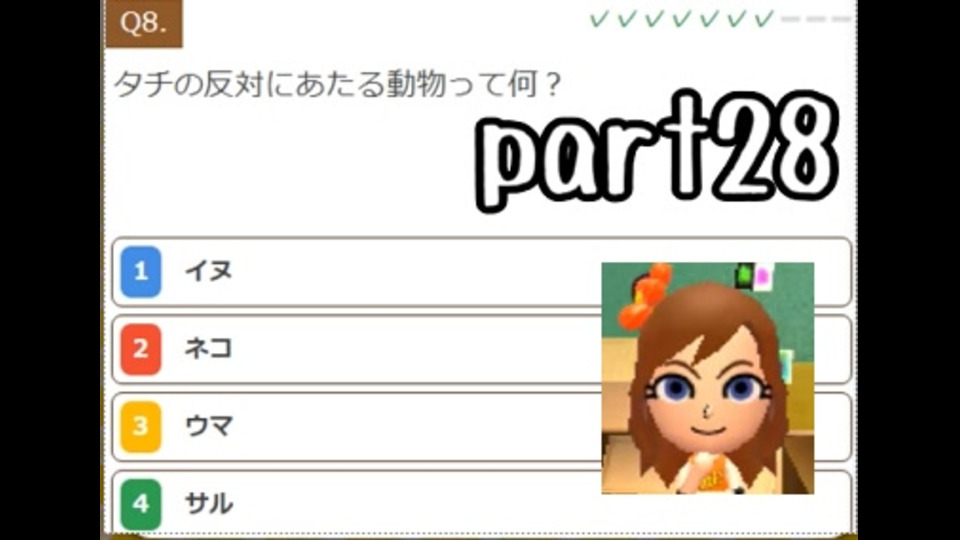Click the Q8. question number badge
Viewport: 960px width, 540px height.
pyautogui.click(x=144, y=23)
